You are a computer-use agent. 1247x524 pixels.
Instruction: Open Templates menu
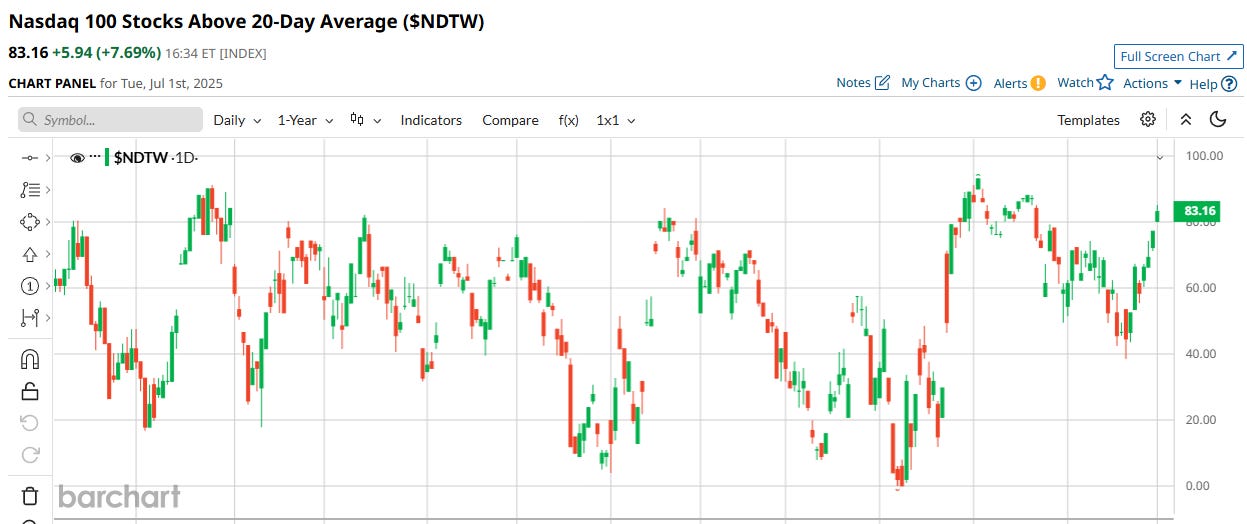pyautogui.click(x=1088, y=120)
